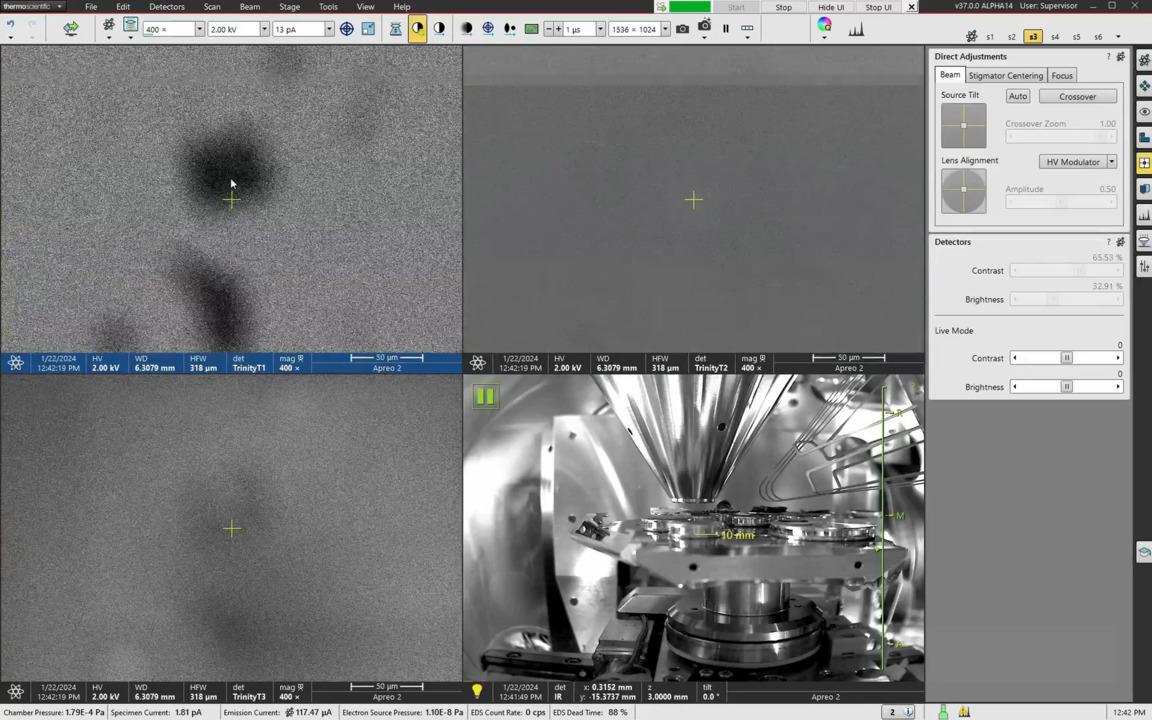Open the histogram tool in toolbar

pyautogui.click(x=856, y=29)
